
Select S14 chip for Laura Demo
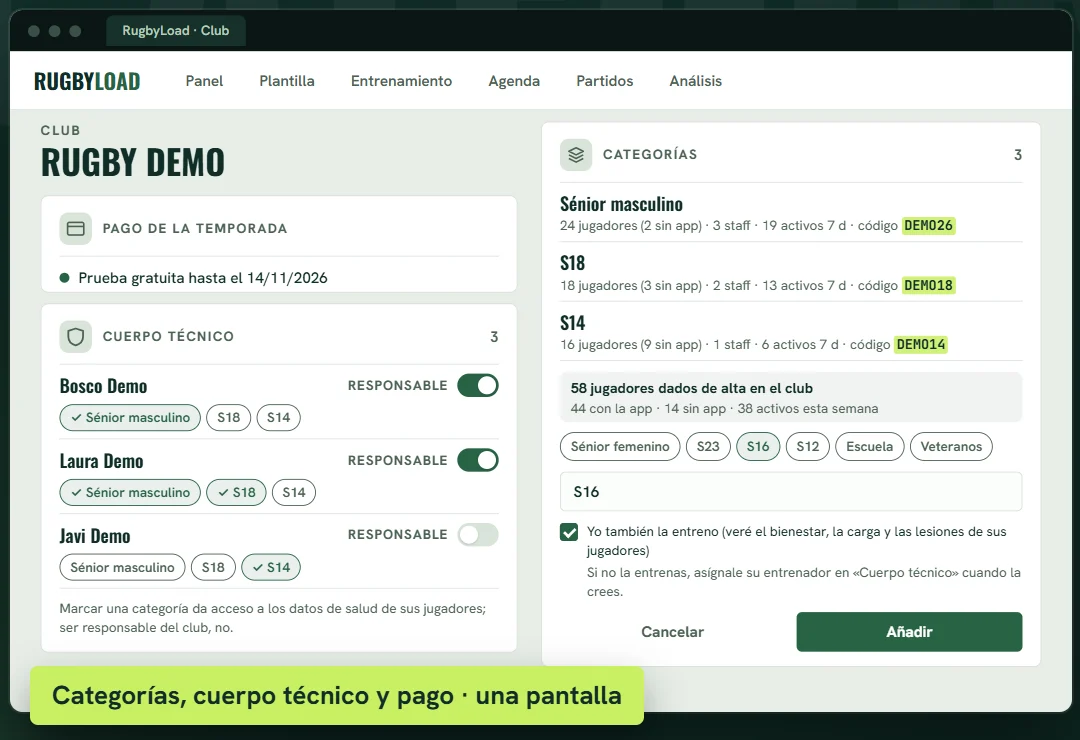pos(294,493)
